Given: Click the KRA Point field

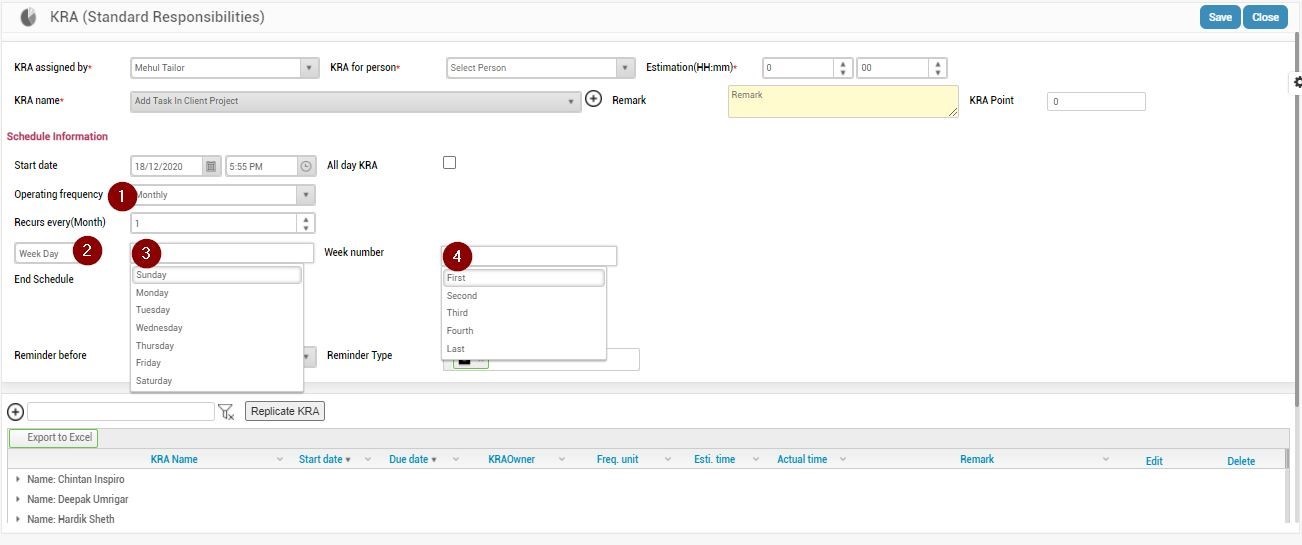Looking at the screenshot, I should [1096, 101].
